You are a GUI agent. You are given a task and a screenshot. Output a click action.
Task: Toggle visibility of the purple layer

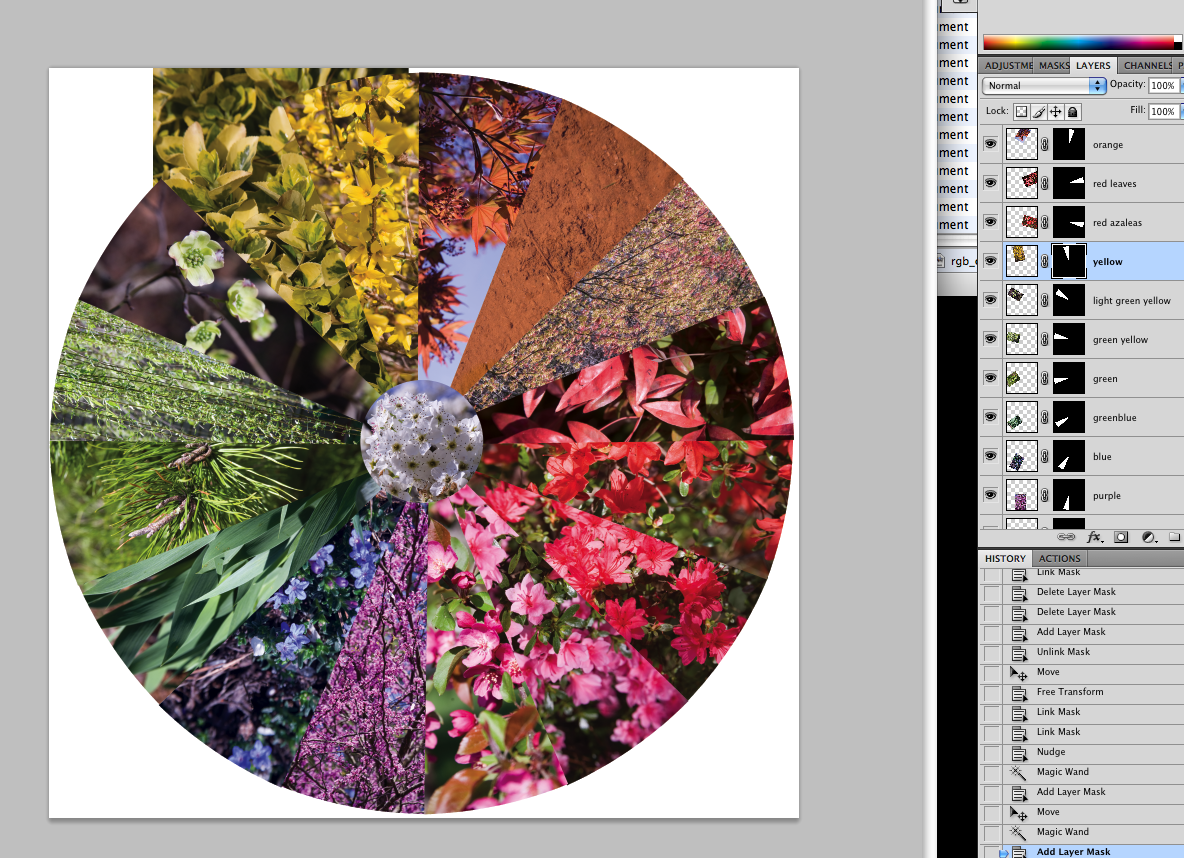coord(990,495)
